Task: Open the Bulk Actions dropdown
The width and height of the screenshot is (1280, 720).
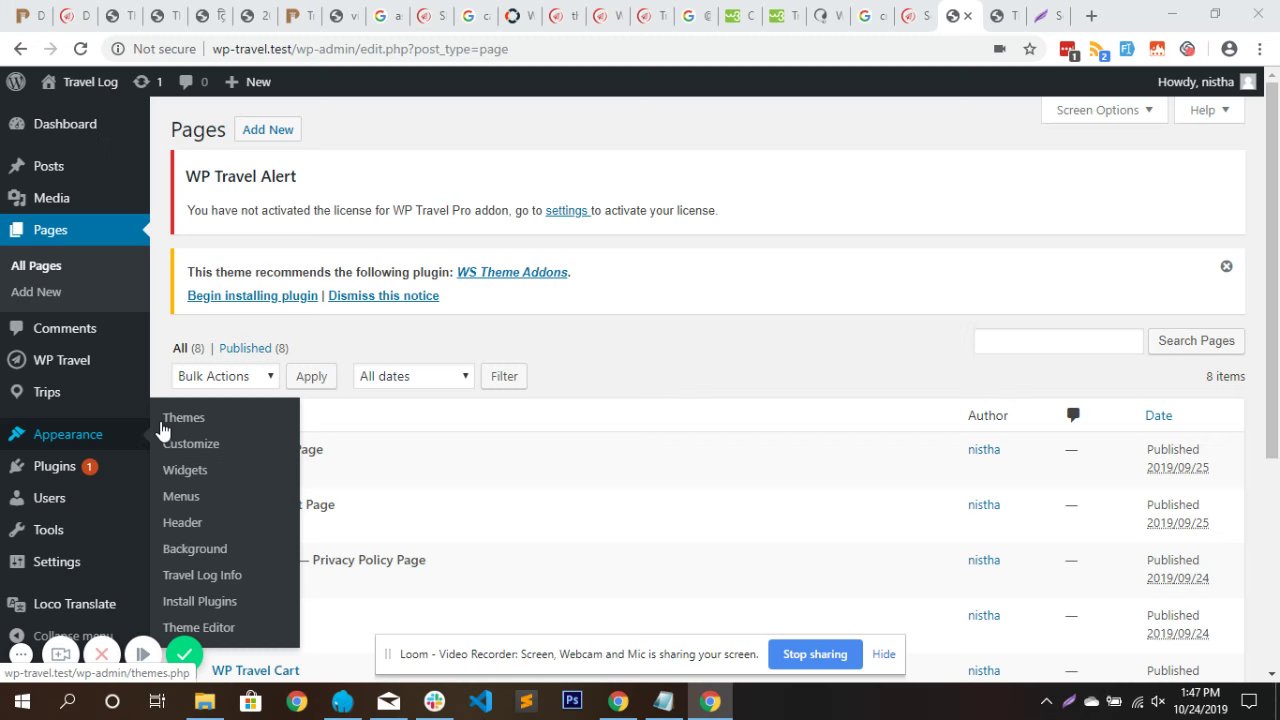Action: [x=226, y=376]
